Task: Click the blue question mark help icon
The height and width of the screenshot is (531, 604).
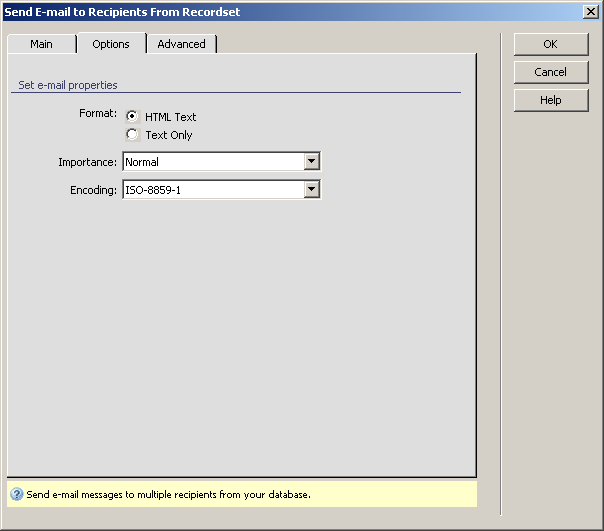Action: tap(17, 494)
